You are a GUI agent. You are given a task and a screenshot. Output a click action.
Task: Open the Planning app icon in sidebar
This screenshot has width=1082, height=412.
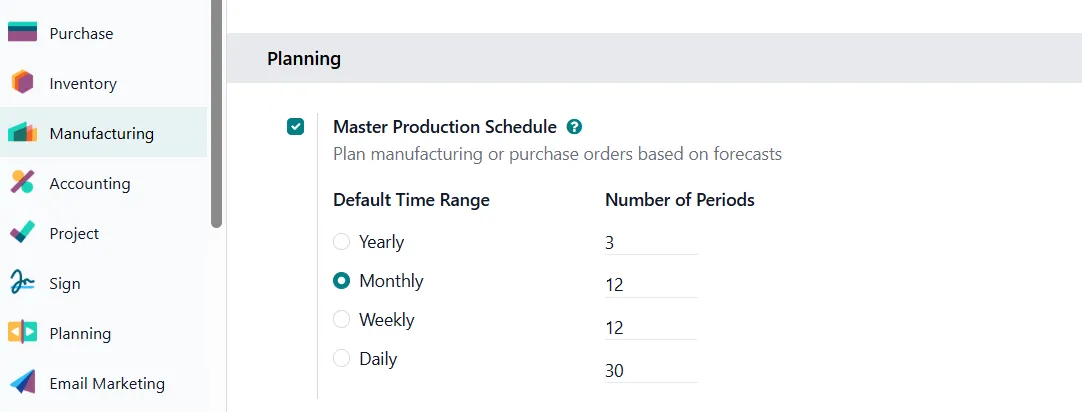22,333
